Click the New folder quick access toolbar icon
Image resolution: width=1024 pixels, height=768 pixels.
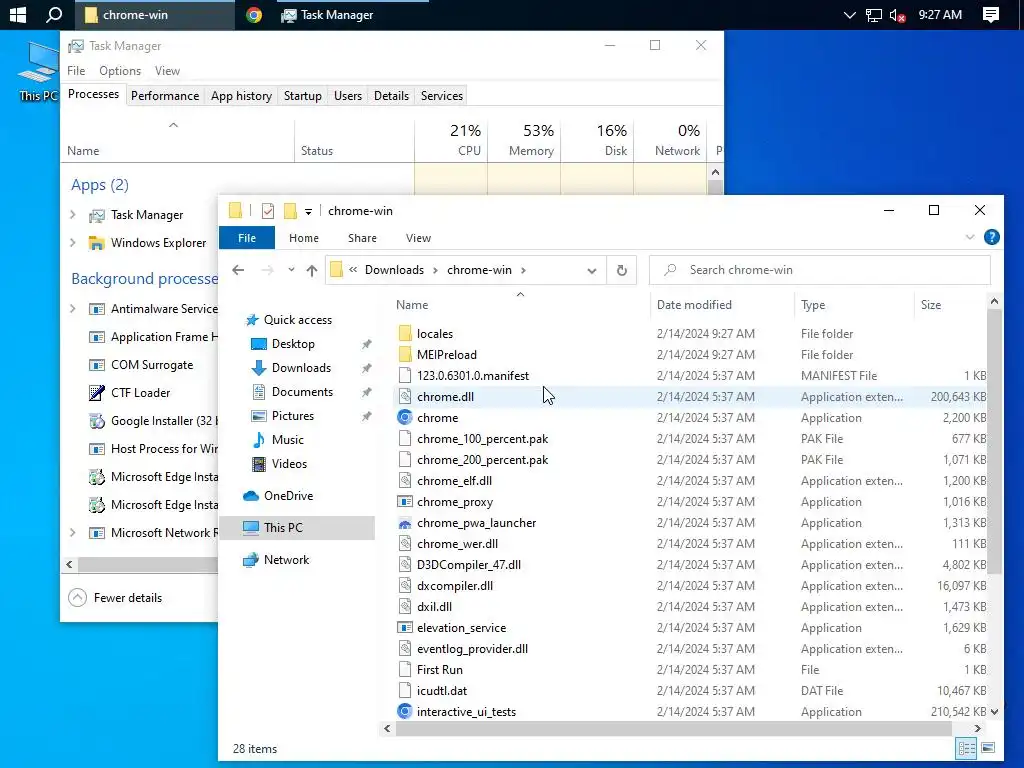[x=290, y=211]
